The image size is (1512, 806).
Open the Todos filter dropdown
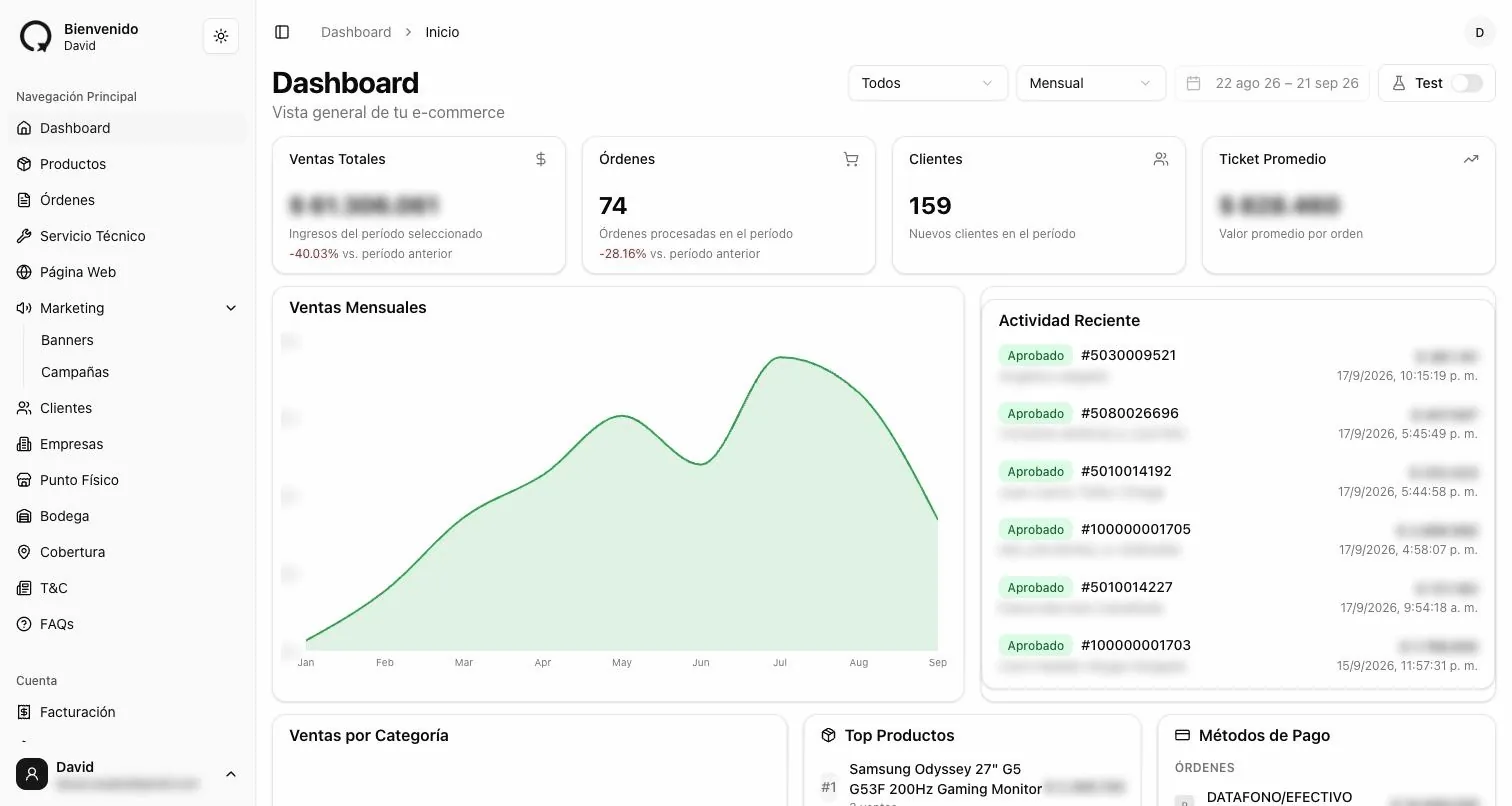tap(928, 83)
